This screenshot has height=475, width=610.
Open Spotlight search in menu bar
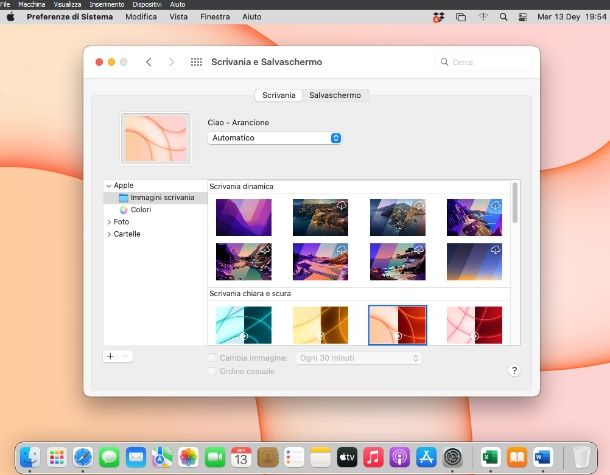(x=503, y=17)
